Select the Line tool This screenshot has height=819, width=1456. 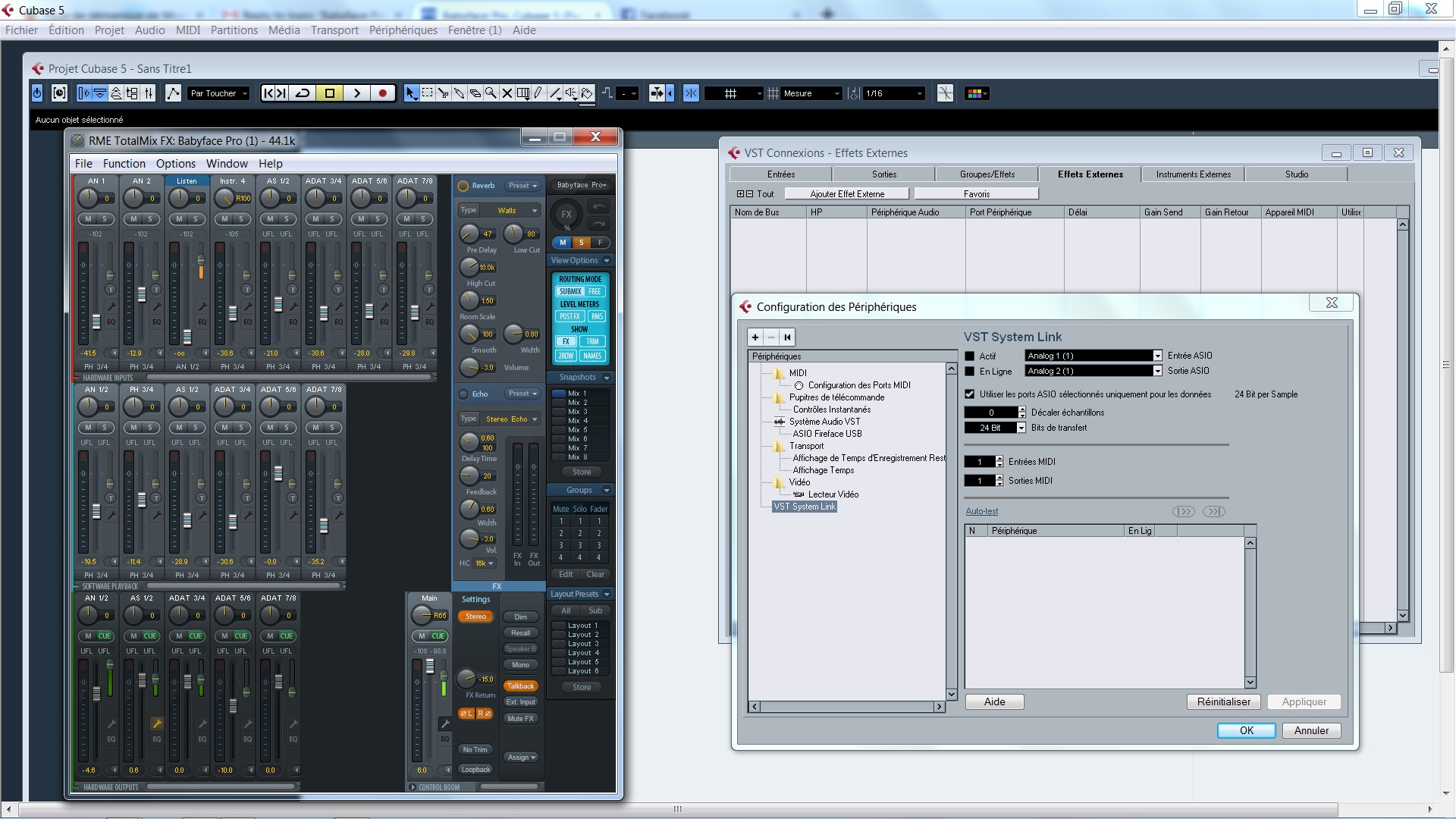pos(555,93)
